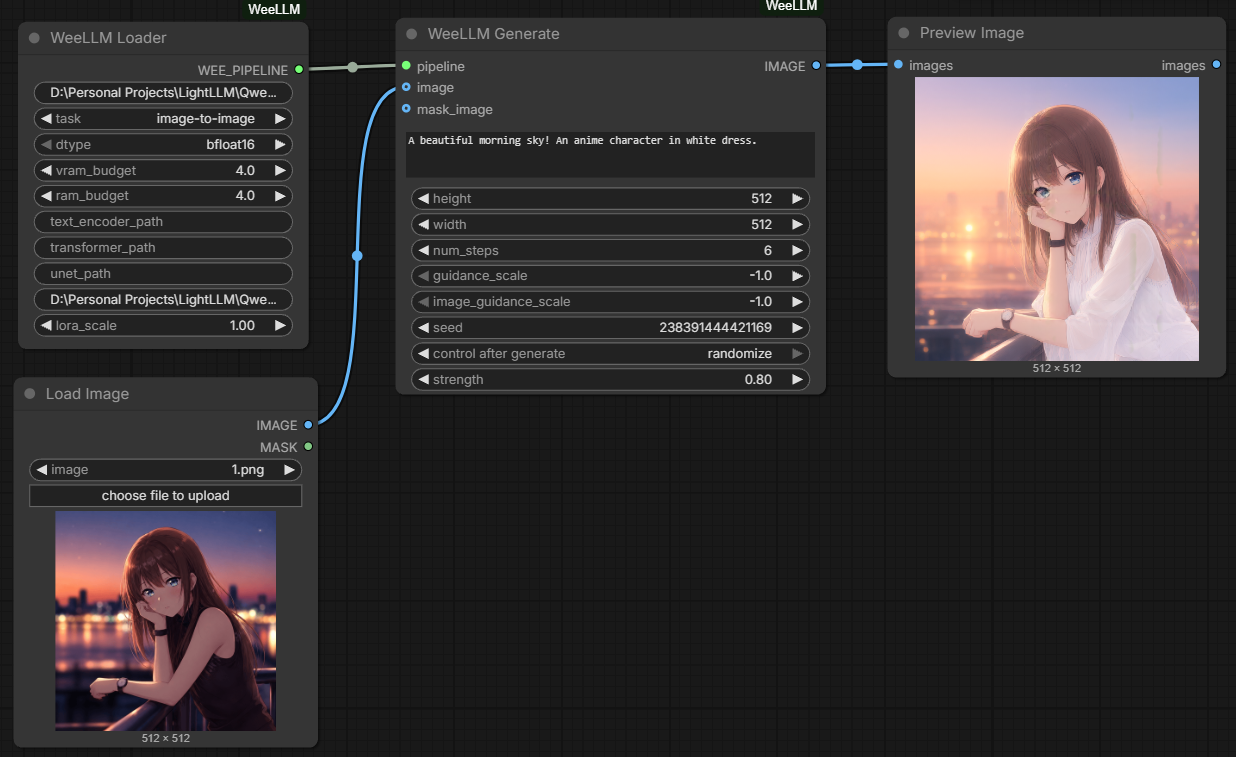Increase strength with its right arrow
This screenshot has height=757, width=1236.
[x=797, y=380]
